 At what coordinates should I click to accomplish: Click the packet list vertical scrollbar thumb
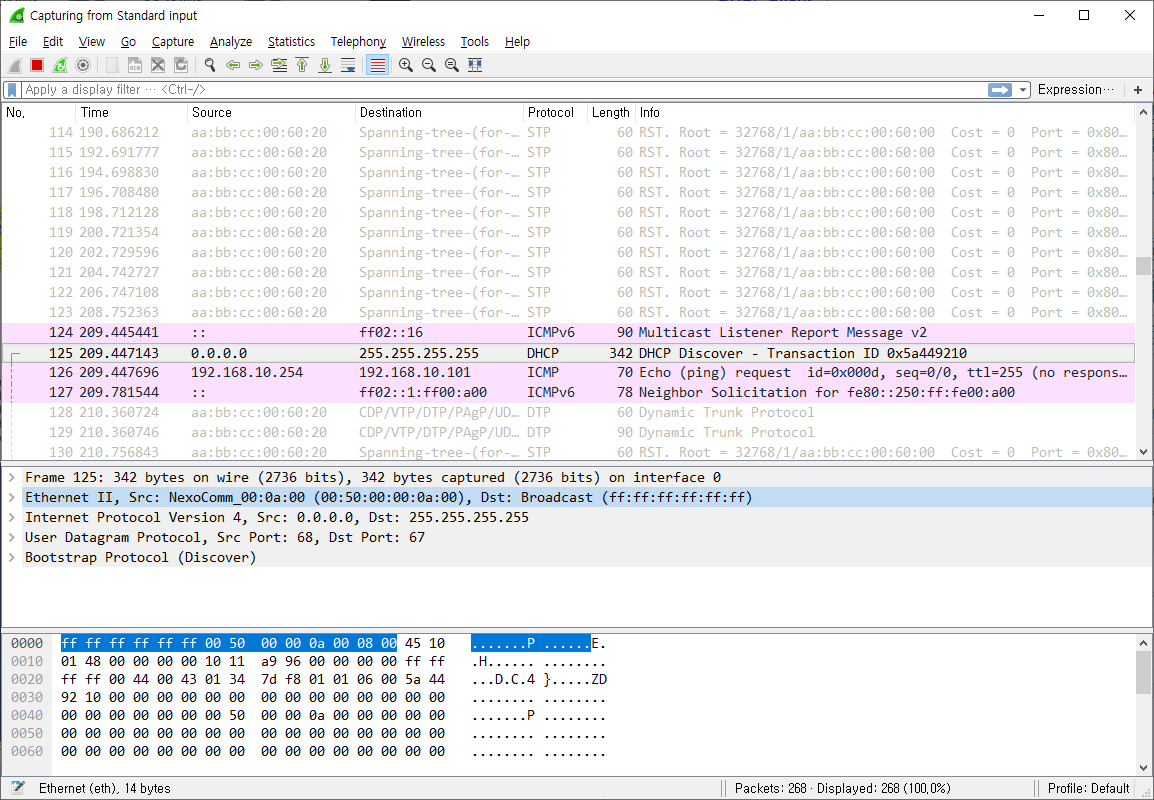[1143, 266]
